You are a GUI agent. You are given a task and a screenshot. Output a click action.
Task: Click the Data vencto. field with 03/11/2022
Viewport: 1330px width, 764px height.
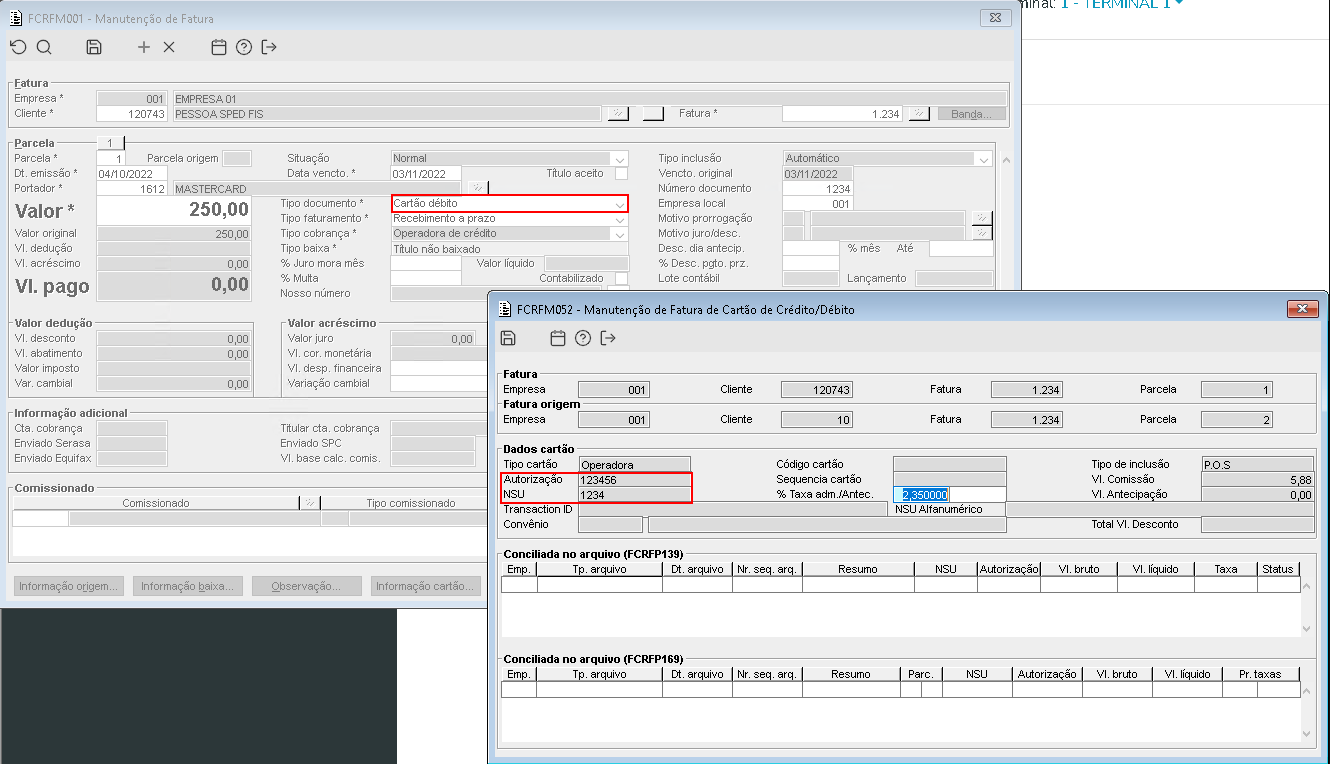(x=426, y=173)
